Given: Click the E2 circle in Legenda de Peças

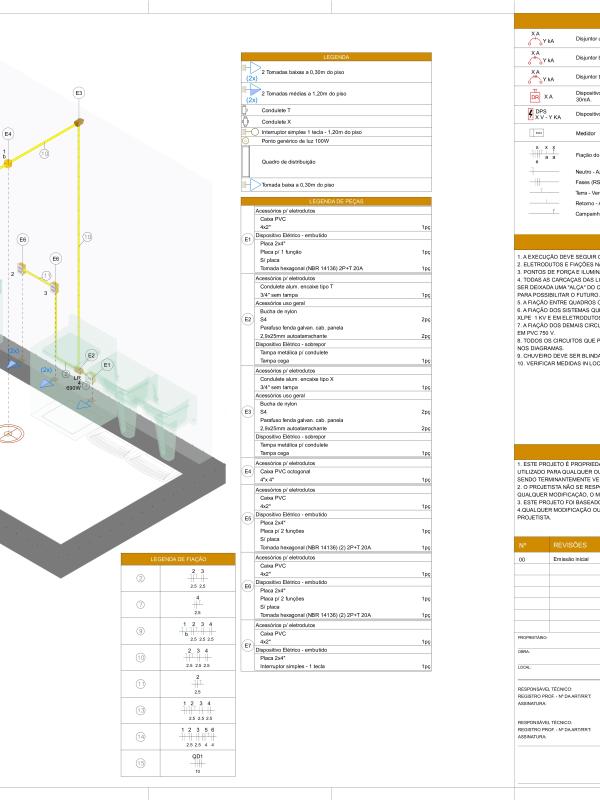Looking at the screenshot, I should tap(247, 319).
